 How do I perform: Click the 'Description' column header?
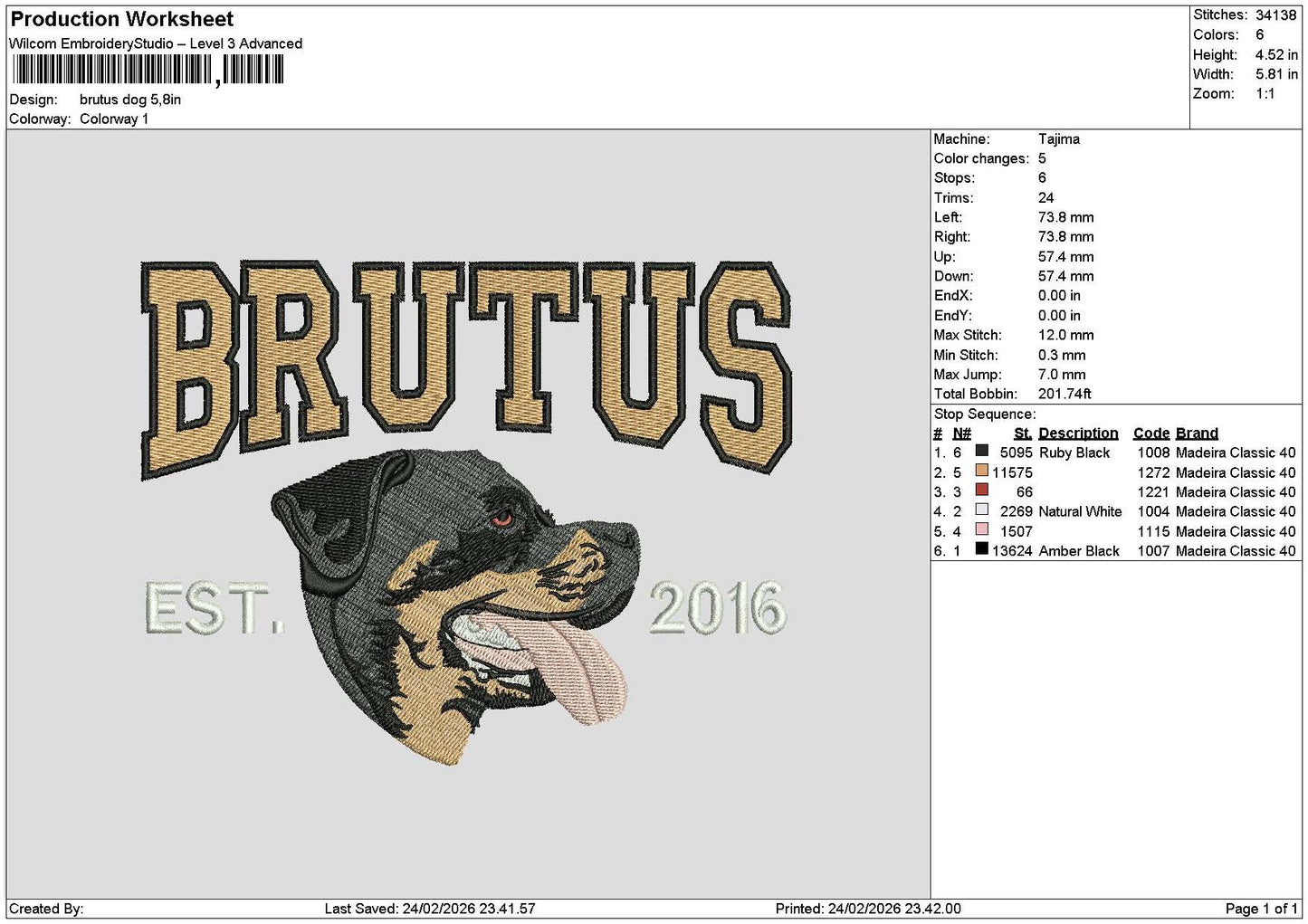[1078, 433]
